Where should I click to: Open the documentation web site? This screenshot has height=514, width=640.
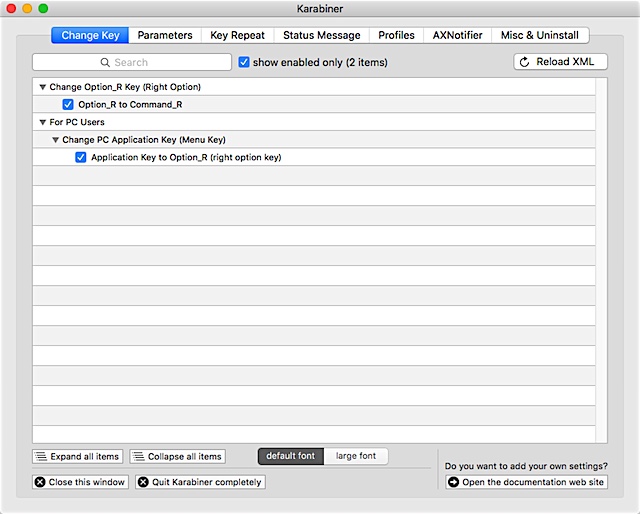click(x=527, y=482)
